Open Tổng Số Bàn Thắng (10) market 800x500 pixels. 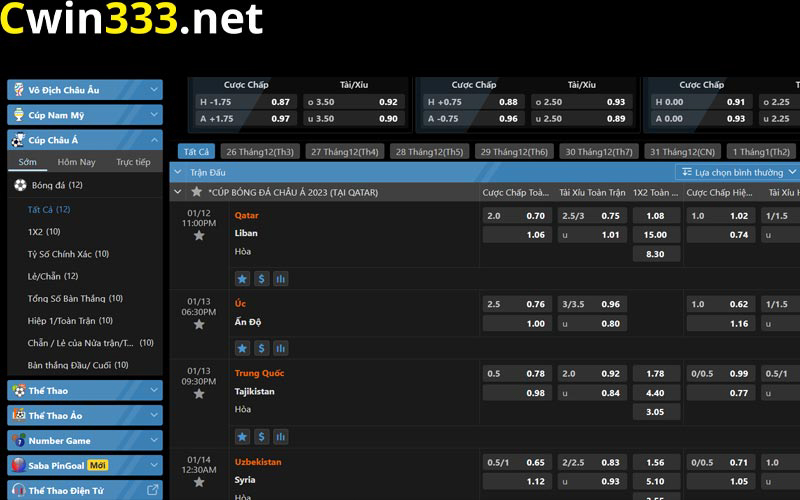pos(75,298)
